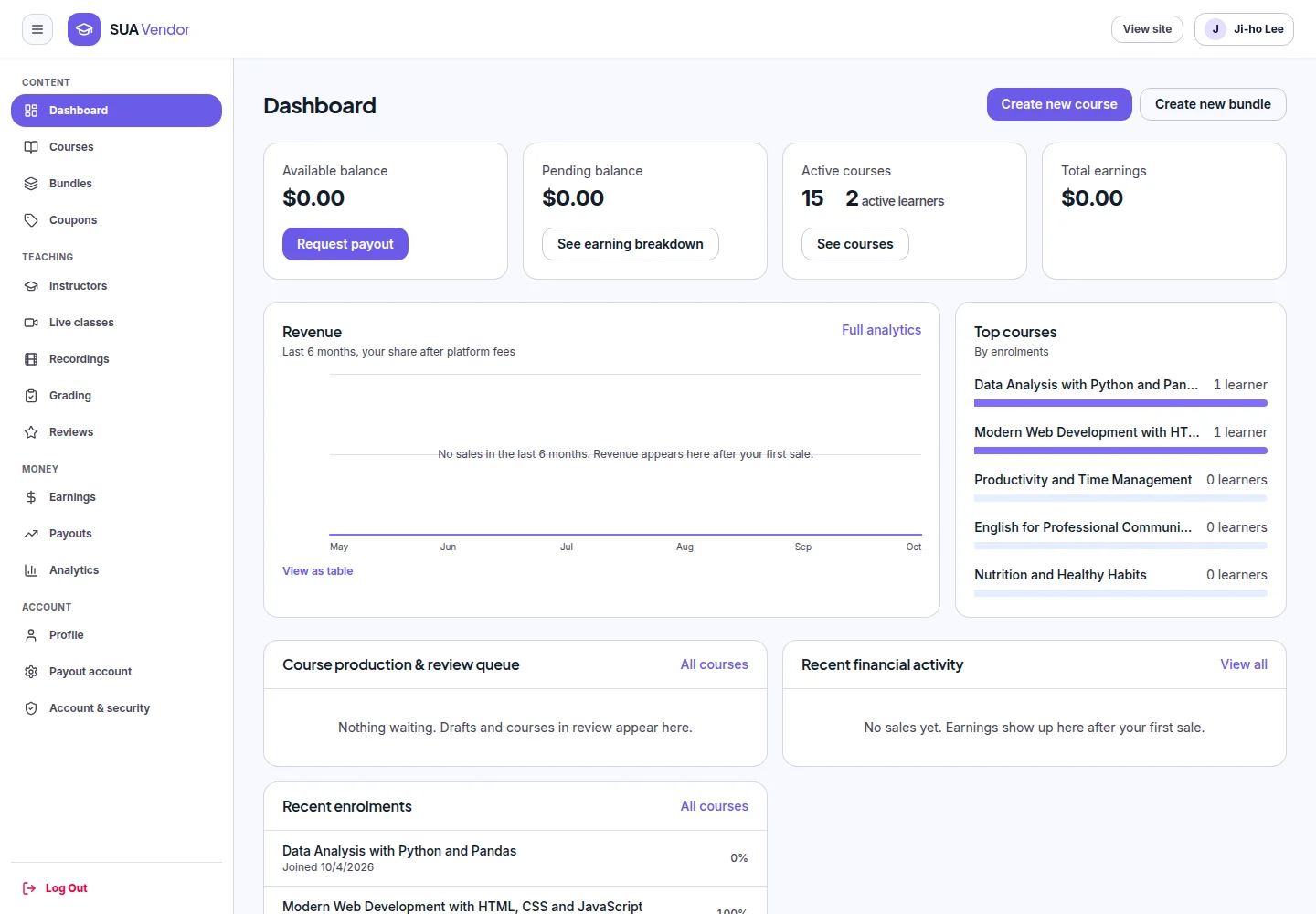Click the Instructors cap icon
Viewport: 1316px width, 914px height.
coord(31,286)
